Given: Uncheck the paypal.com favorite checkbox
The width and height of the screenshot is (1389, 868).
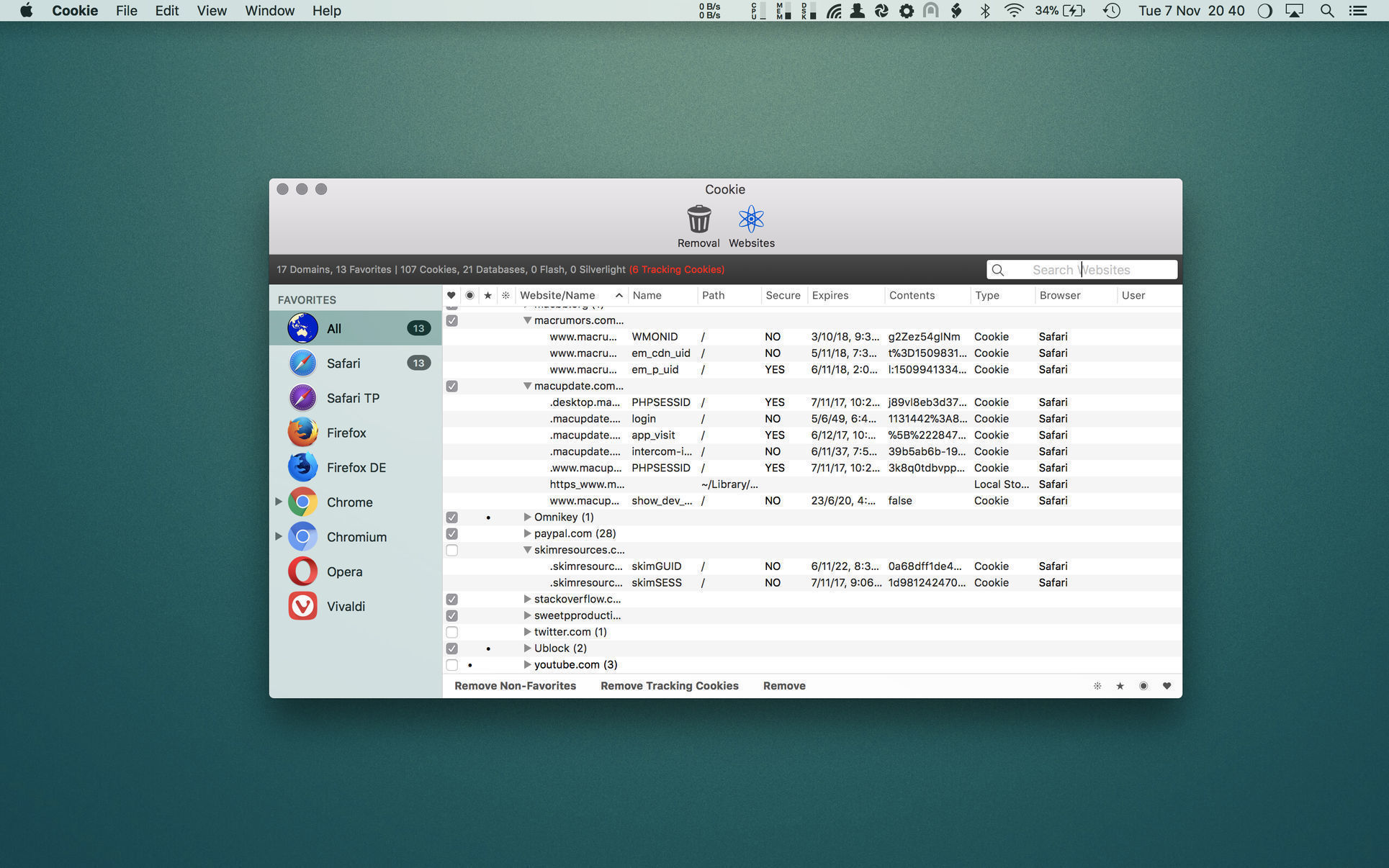Looking at the screenshot, I should 451,534.
